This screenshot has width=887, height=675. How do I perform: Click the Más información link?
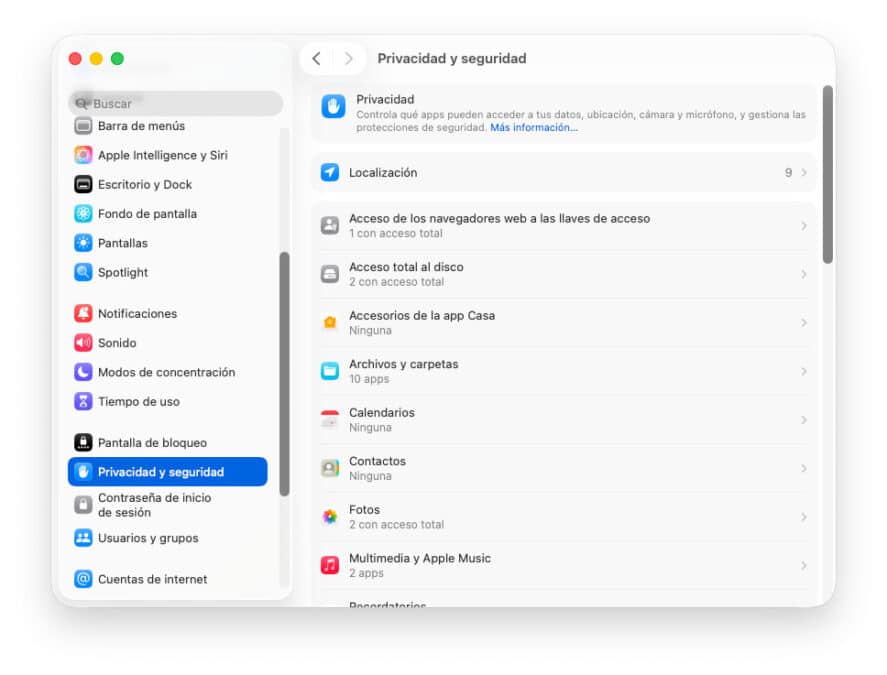533,127
